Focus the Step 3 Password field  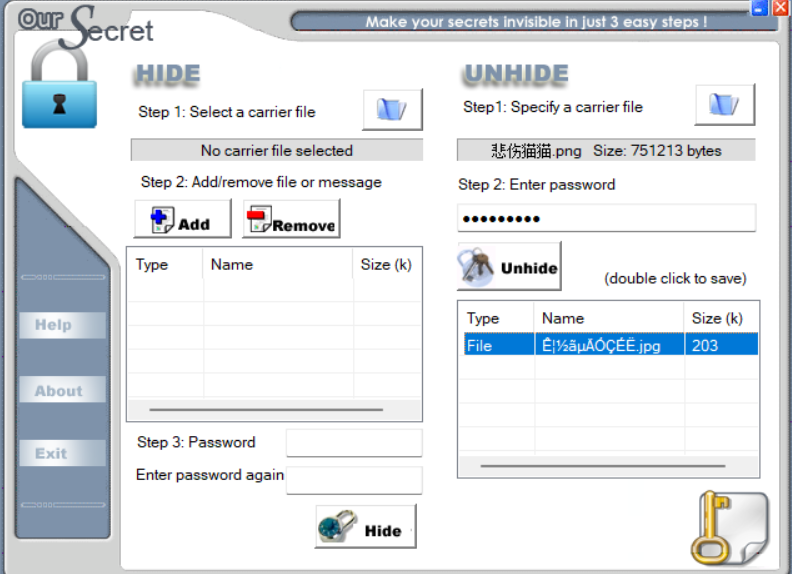coord(354,443)
